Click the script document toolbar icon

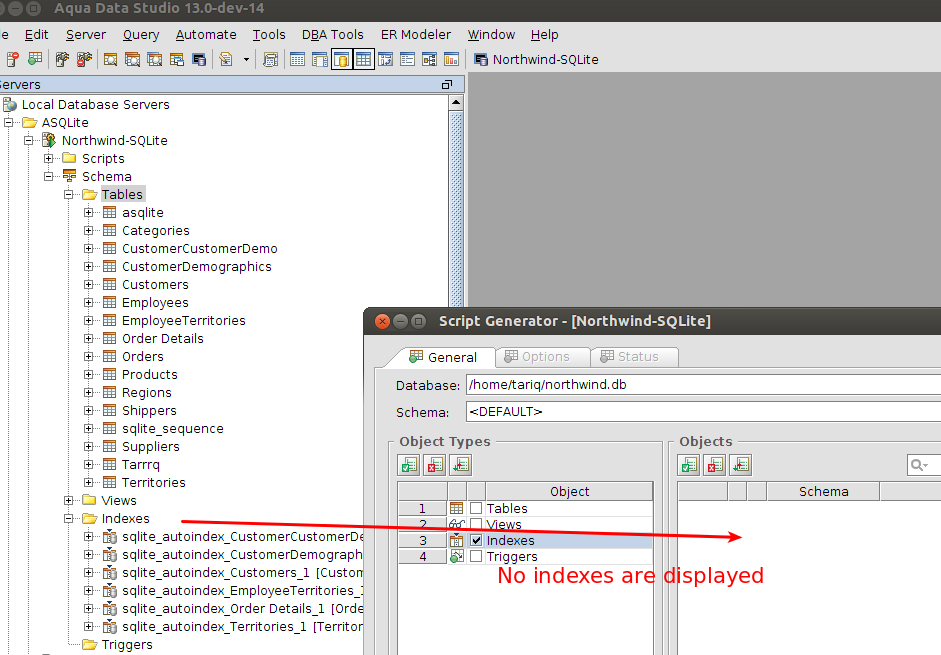click(x=226, y=59)
